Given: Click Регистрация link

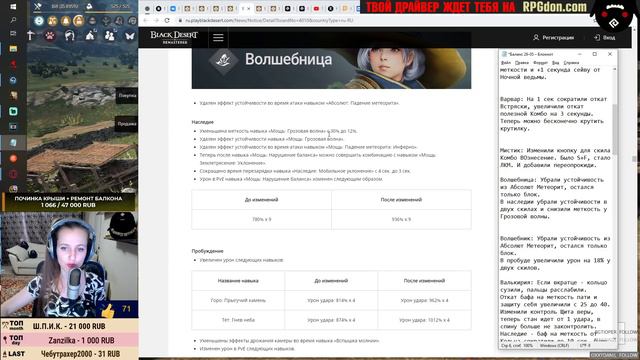Looking at the screenshot, I should 553,38.
